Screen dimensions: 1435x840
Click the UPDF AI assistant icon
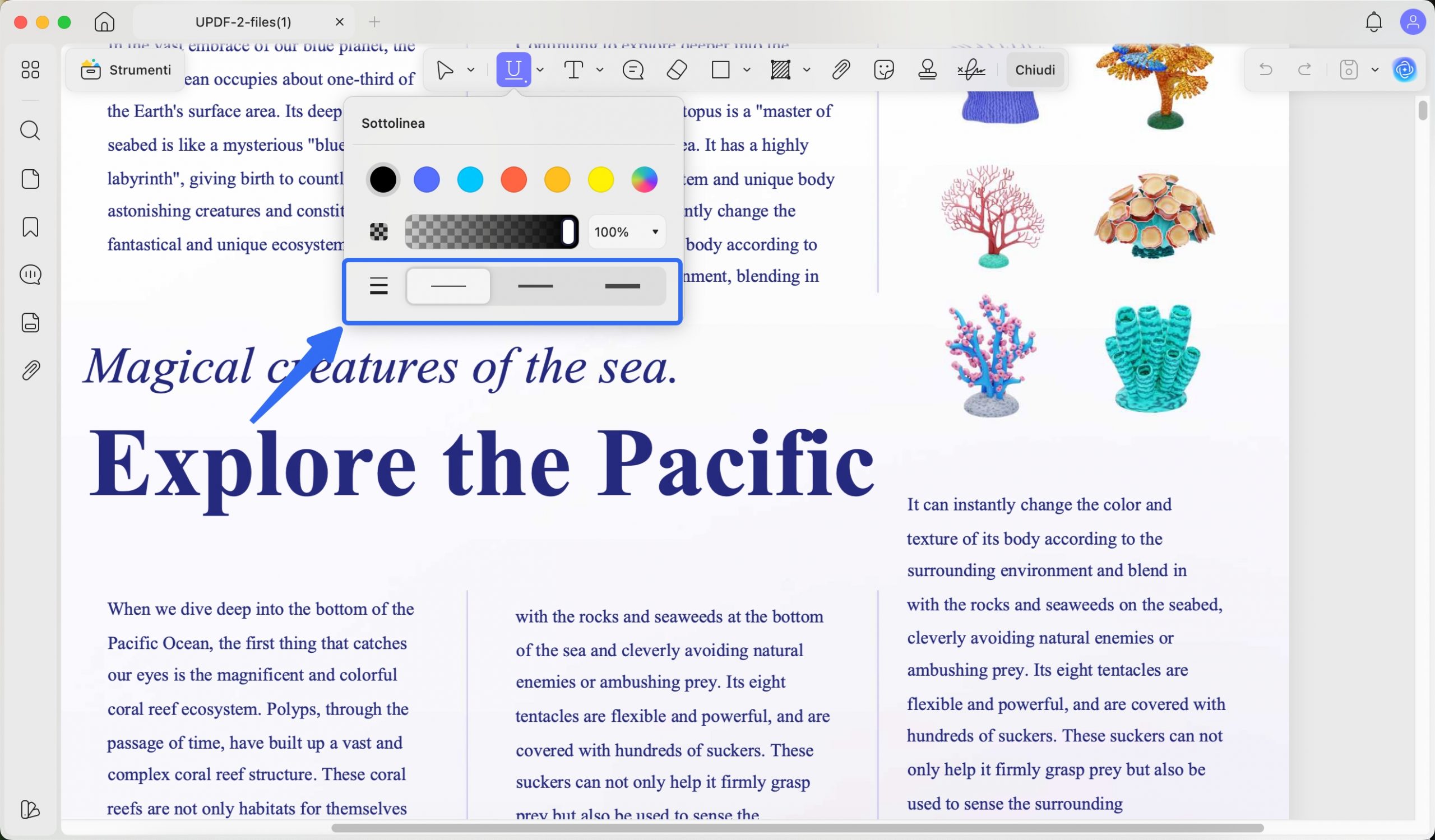pos(1404,70)
